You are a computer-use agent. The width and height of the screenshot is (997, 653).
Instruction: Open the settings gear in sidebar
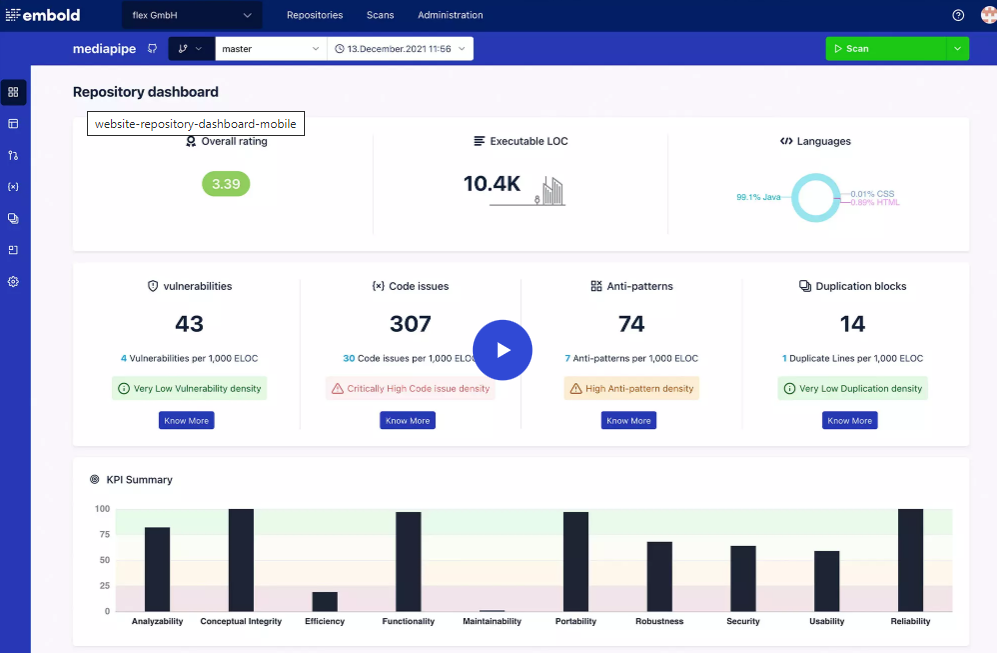(13, 282)
